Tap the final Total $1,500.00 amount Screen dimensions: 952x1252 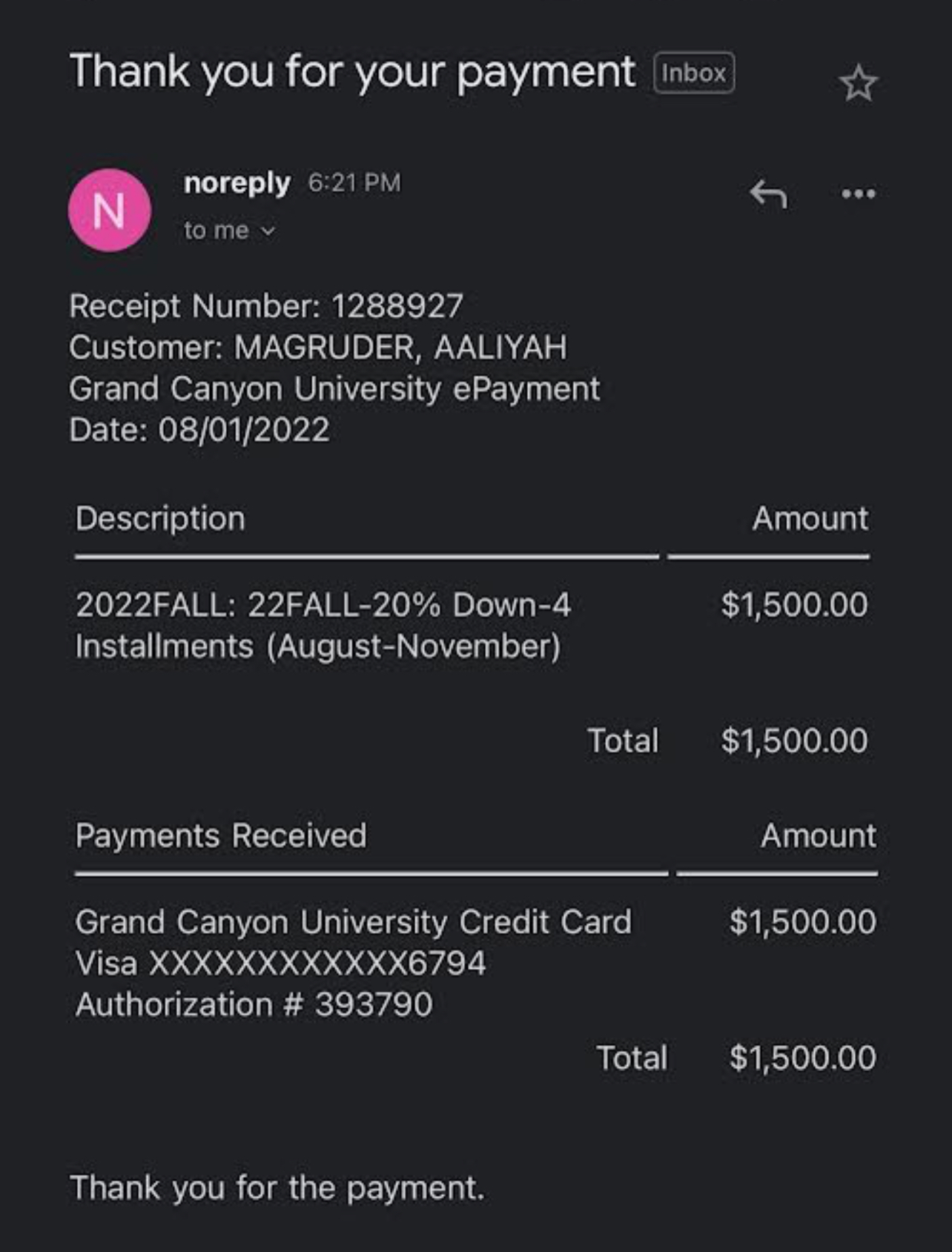(803, 1058)
